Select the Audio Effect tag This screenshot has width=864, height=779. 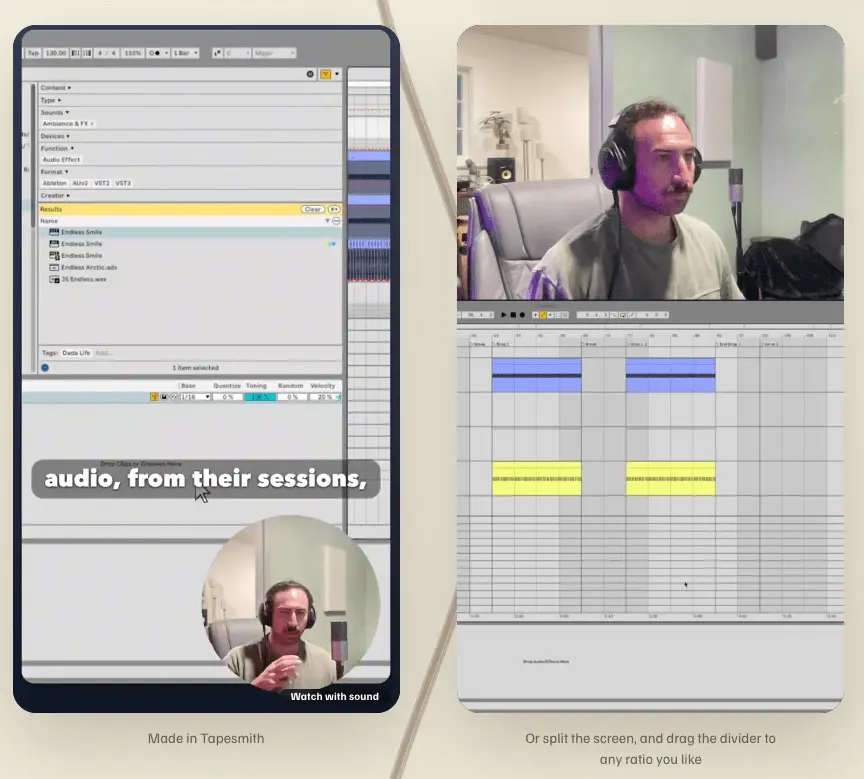pyautogui.click(x=61, y=160)
